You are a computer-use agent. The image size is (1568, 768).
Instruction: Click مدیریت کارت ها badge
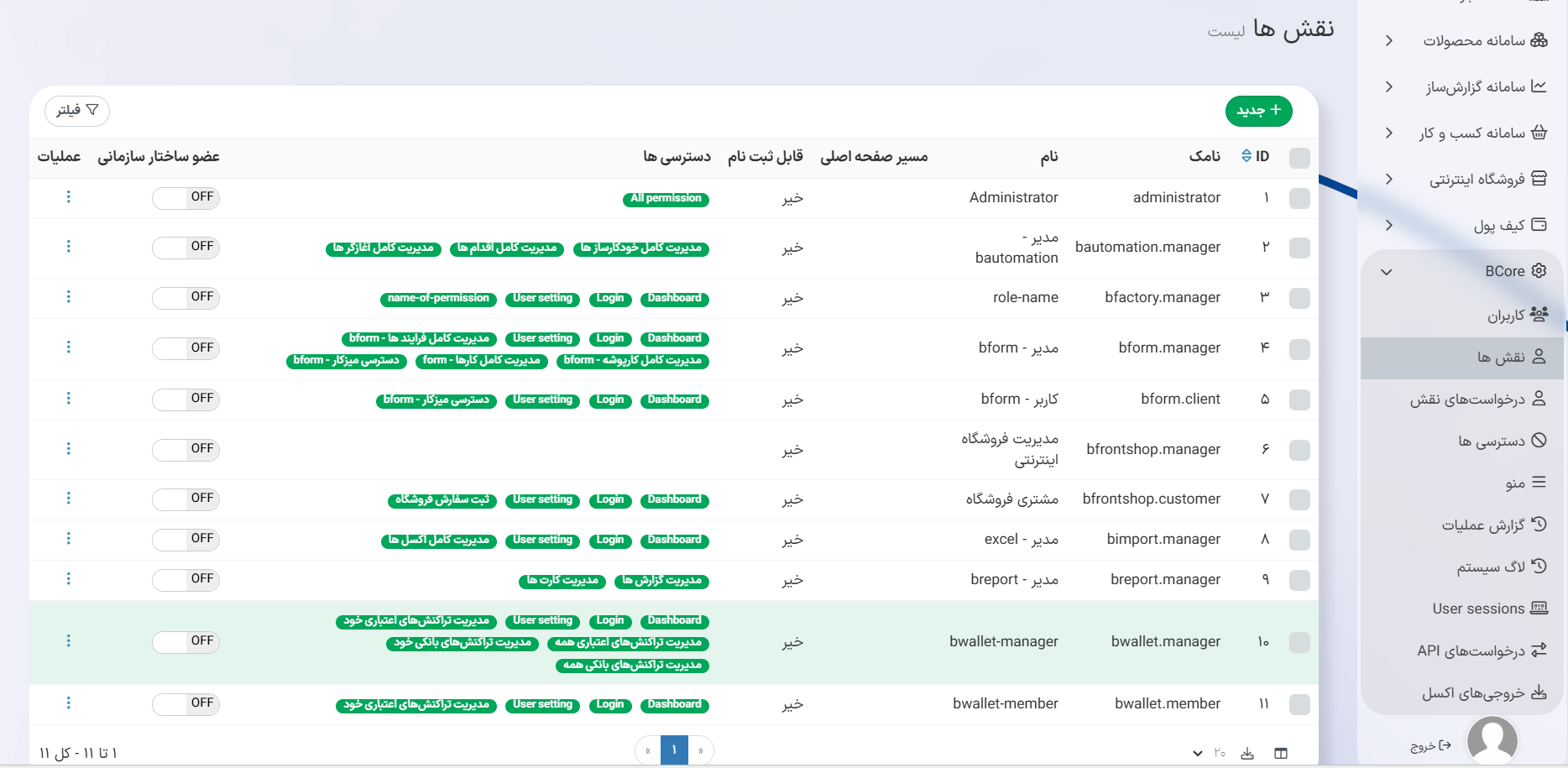tap(562, 581)
